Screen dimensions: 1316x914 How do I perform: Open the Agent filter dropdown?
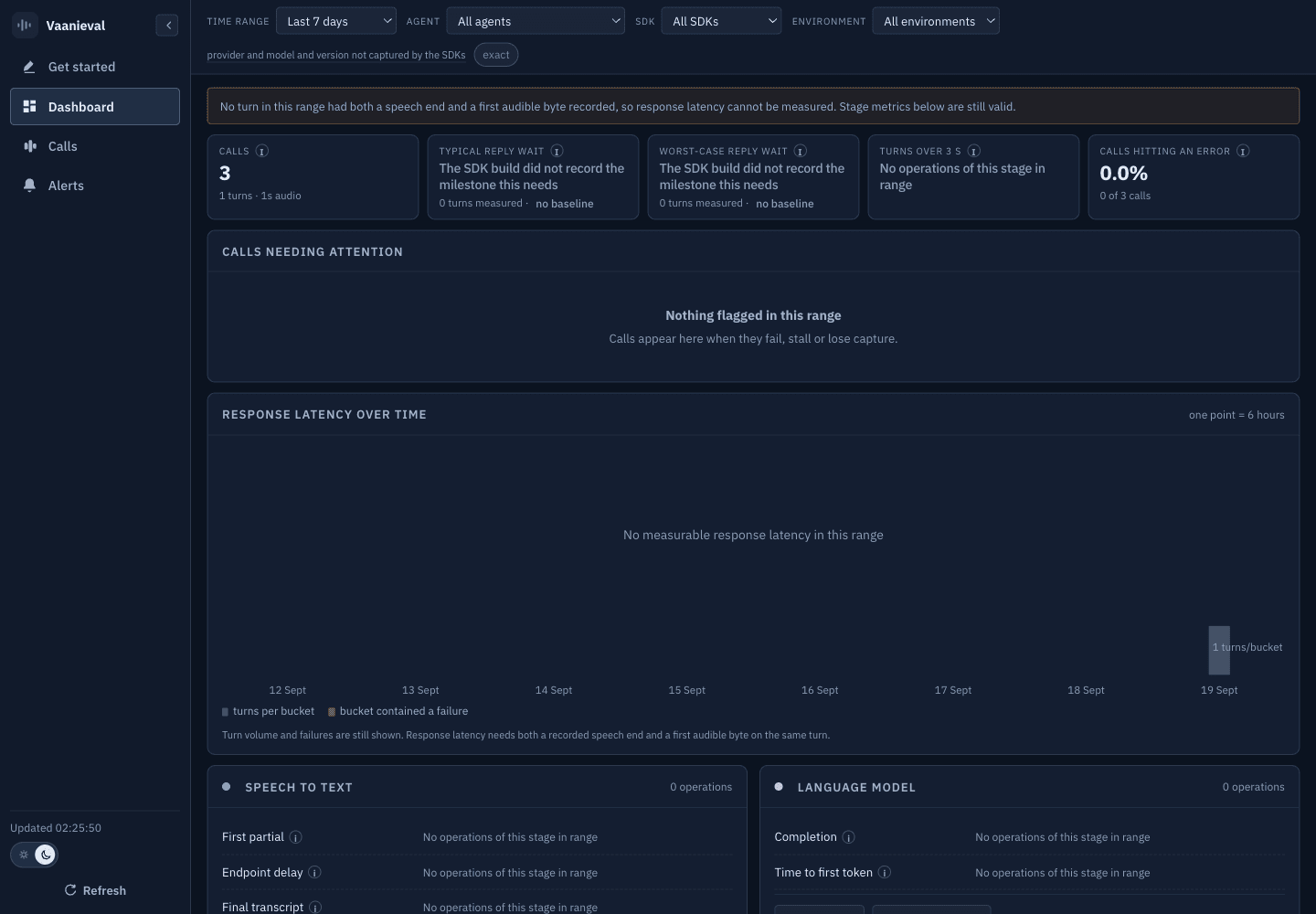click(x=536, y=21)
